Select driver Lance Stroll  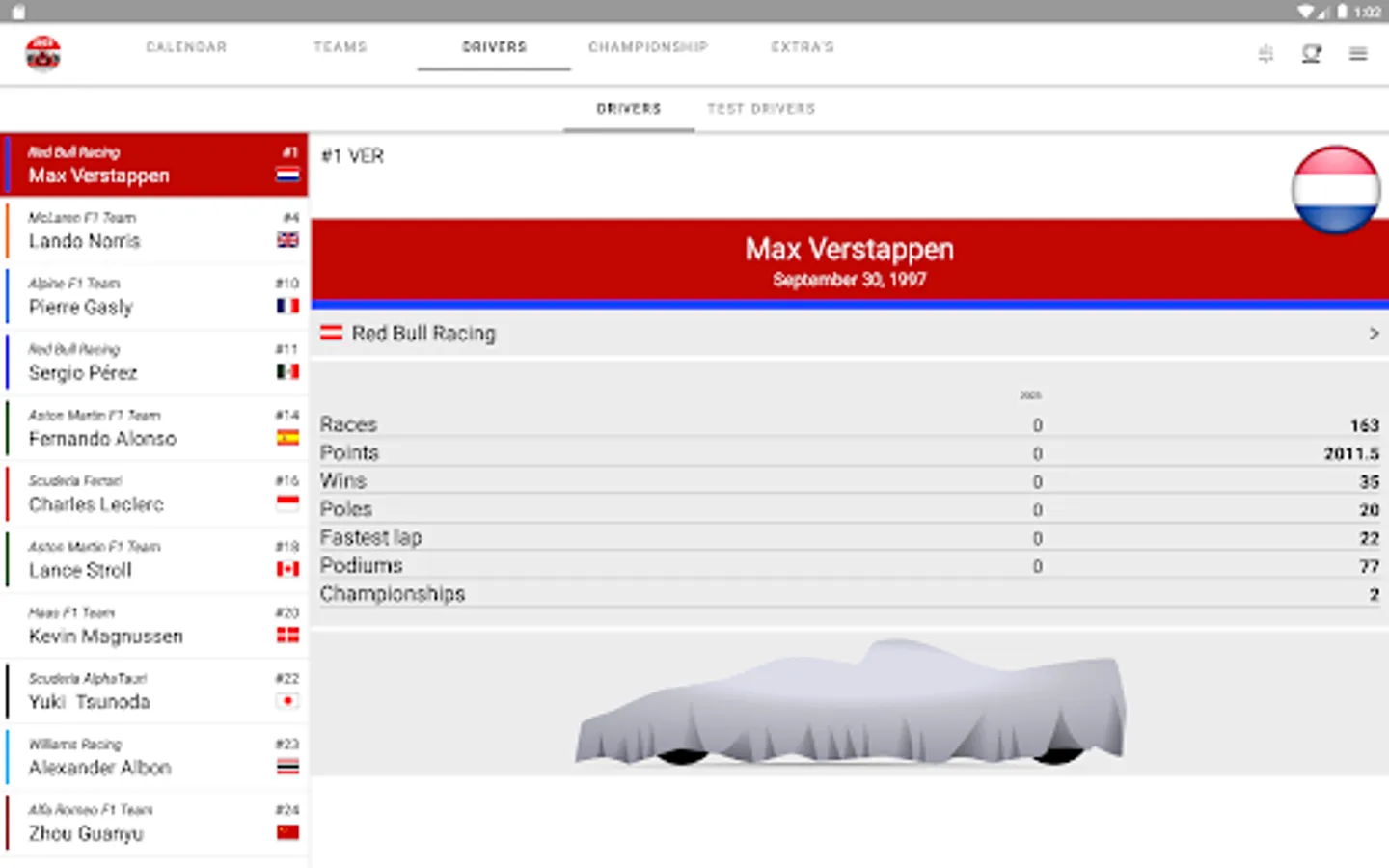click(x=154, y=559)
